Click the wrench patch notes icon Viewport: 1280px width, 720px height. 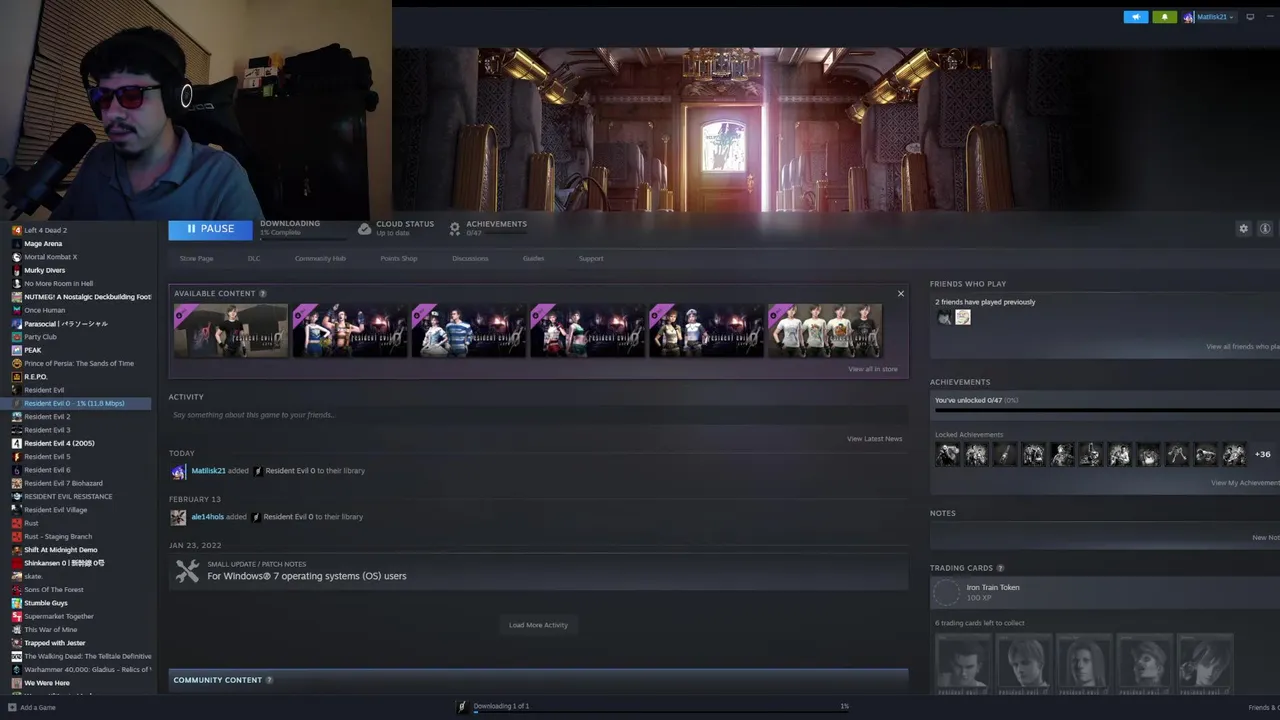click(187, 571)
